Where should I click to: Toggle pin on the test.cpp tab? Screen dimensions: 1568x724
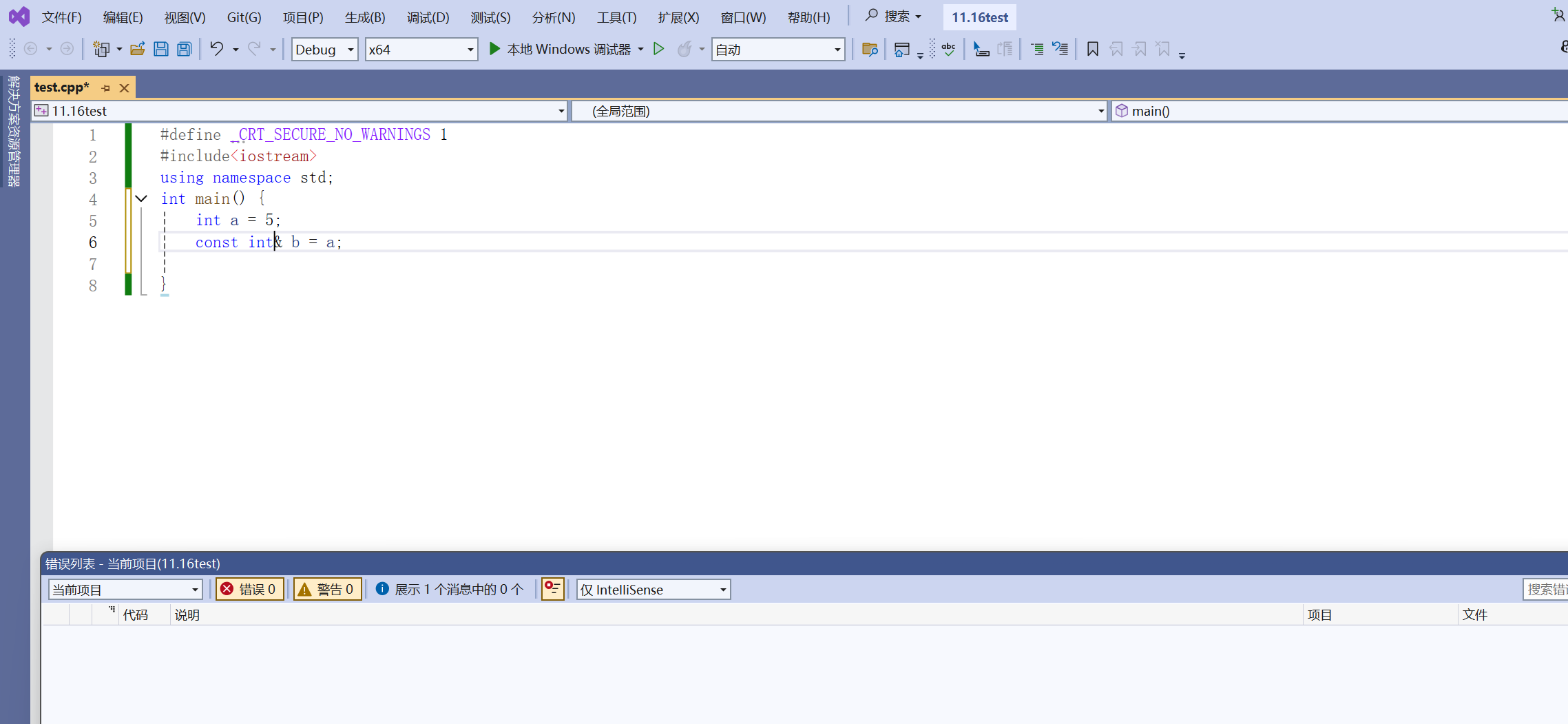[105, 87]
